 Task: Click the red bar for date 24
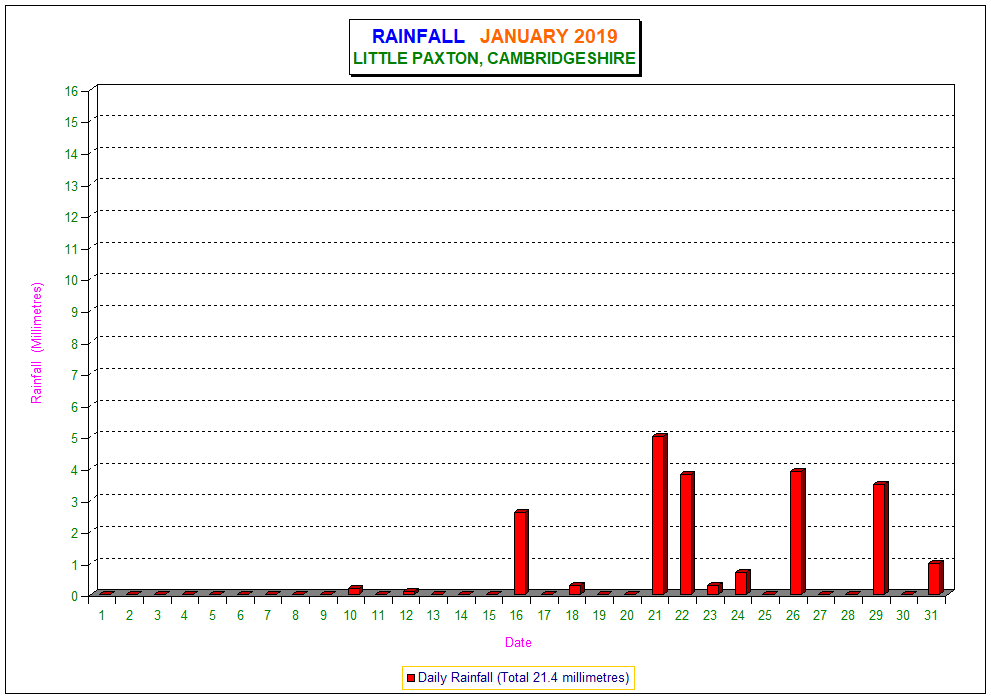click(742, 582)
